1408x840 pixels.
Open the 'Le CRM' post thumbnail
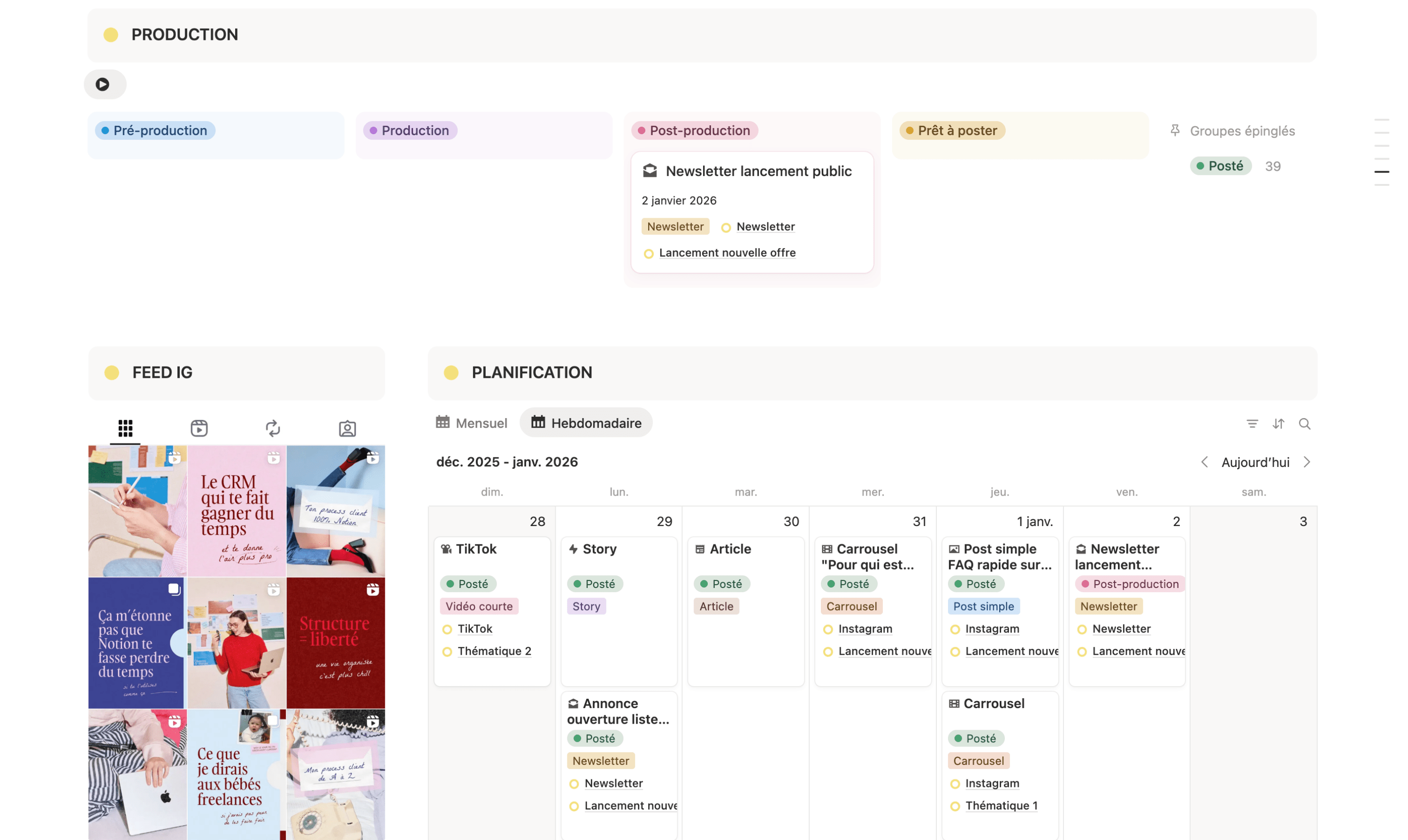(236, 511)
